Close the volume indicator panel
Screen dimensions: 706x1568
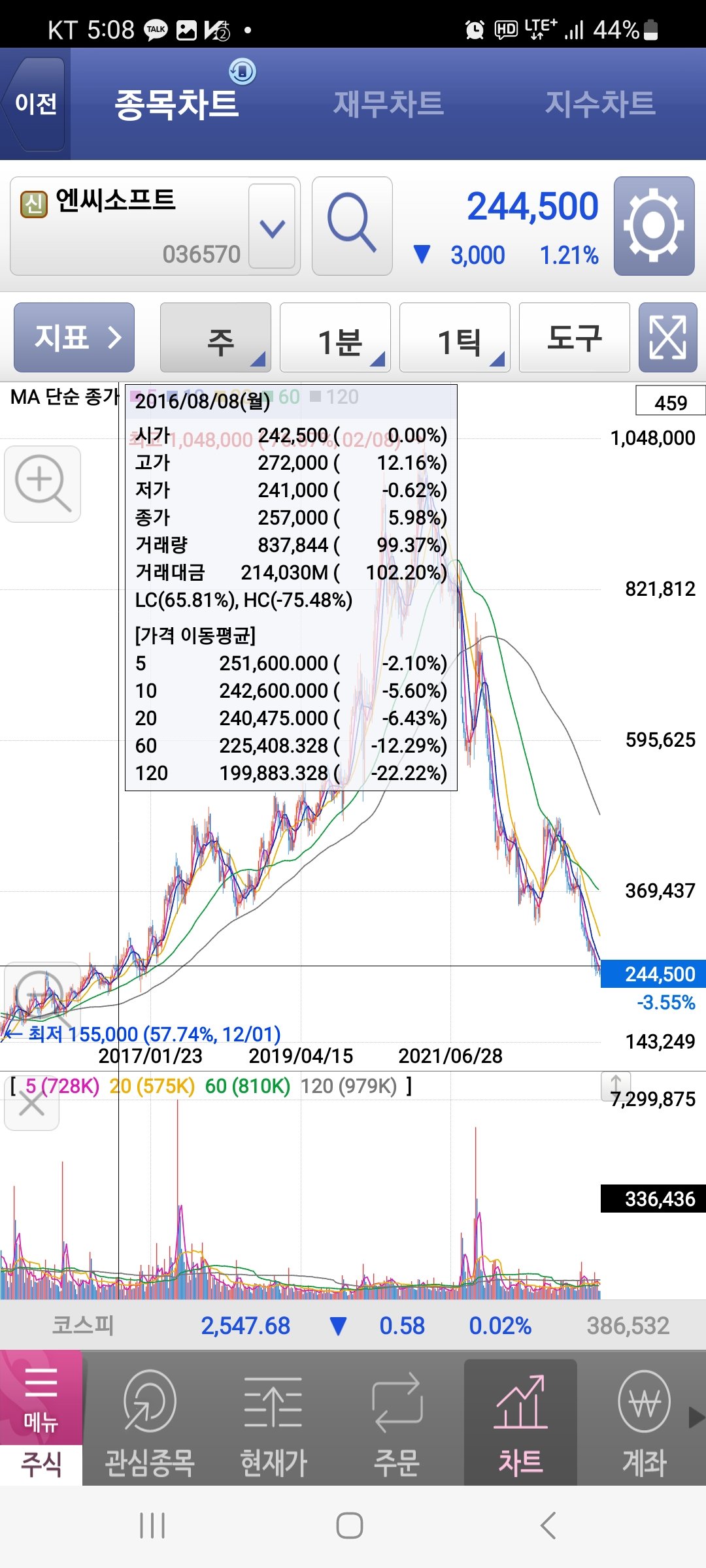click(x=31, y=1105)
